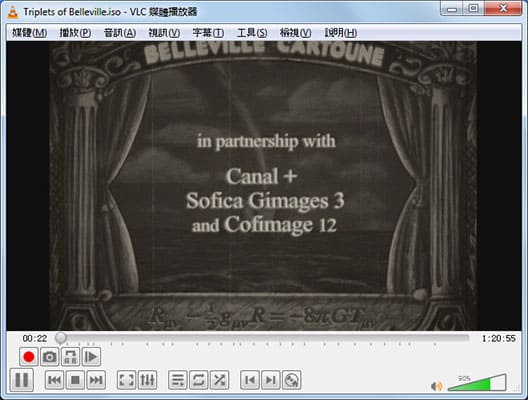
Task: Toggle loop repeat mode icon
Action: (x=198, y=380)
